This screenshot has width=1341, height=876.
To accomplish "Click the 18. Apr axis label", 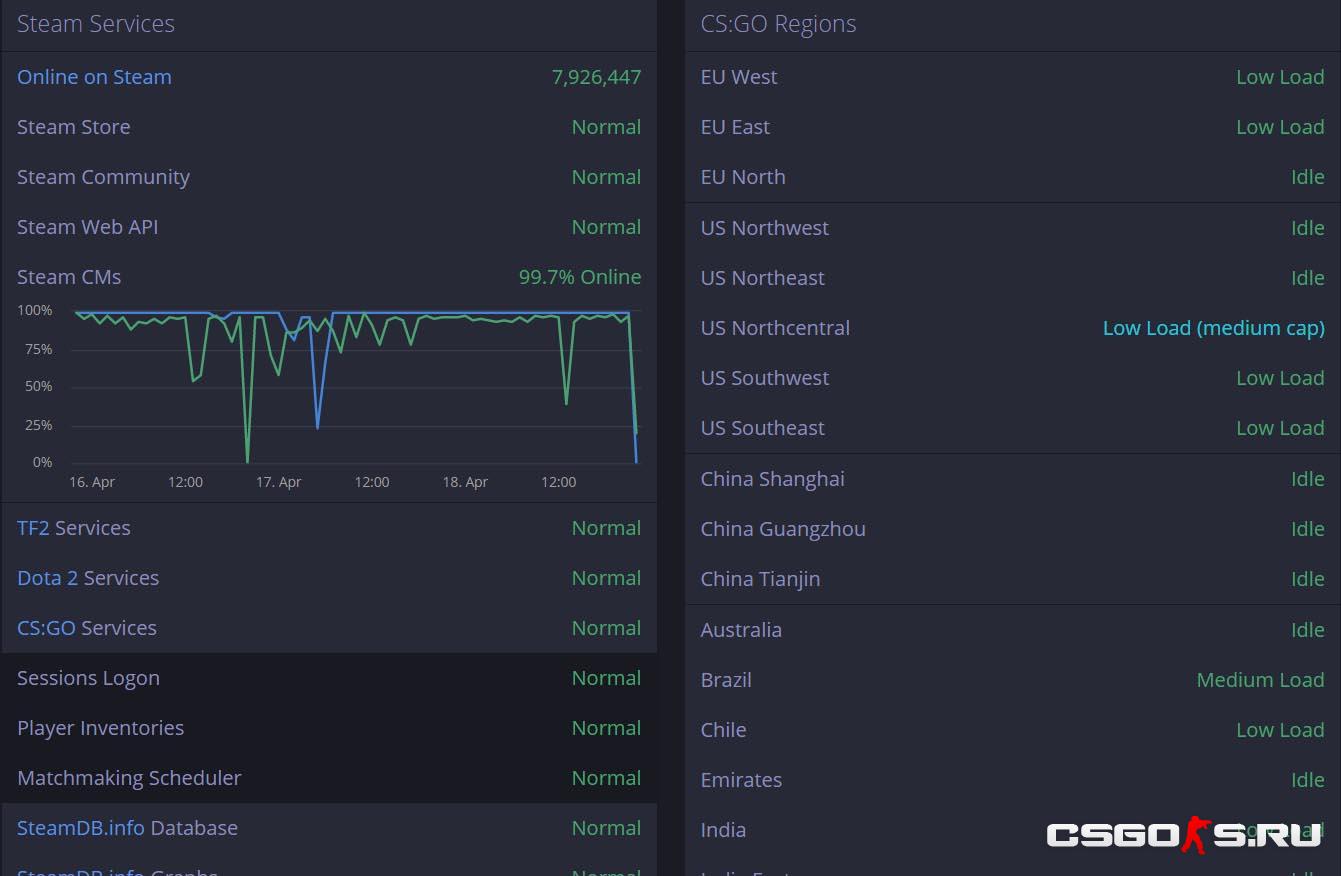I will [465, 482].
